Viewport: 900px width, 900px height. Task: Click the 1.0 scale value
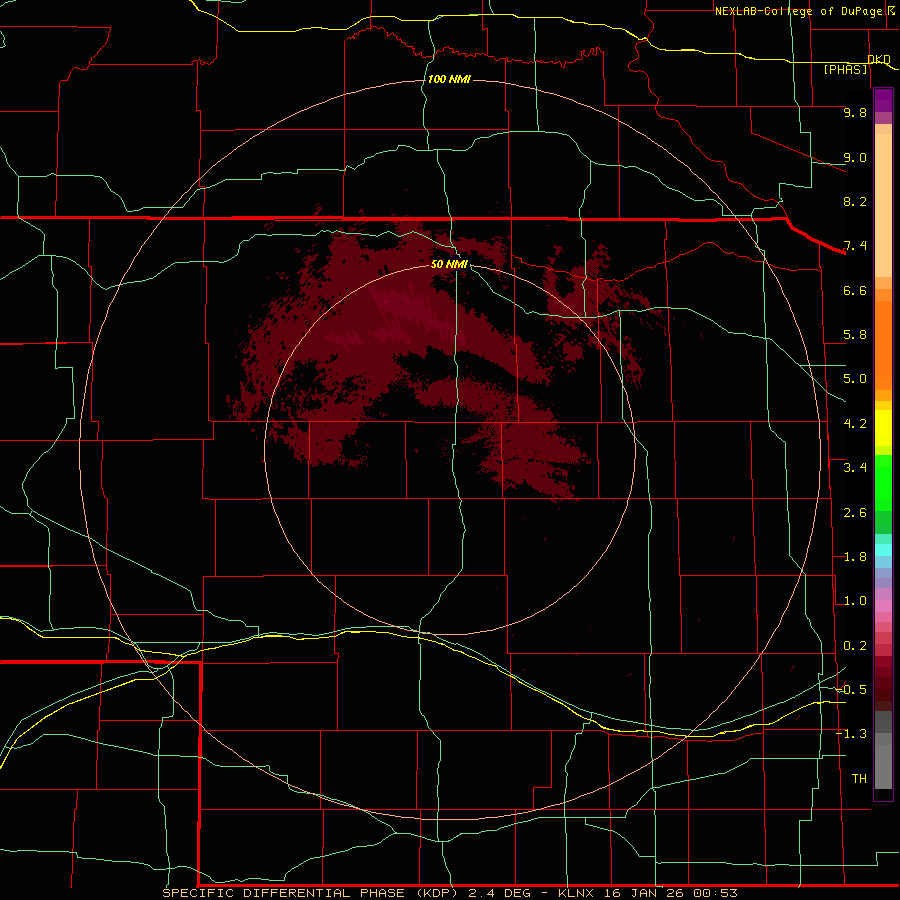pyautogui.click(x=855, y=601)
